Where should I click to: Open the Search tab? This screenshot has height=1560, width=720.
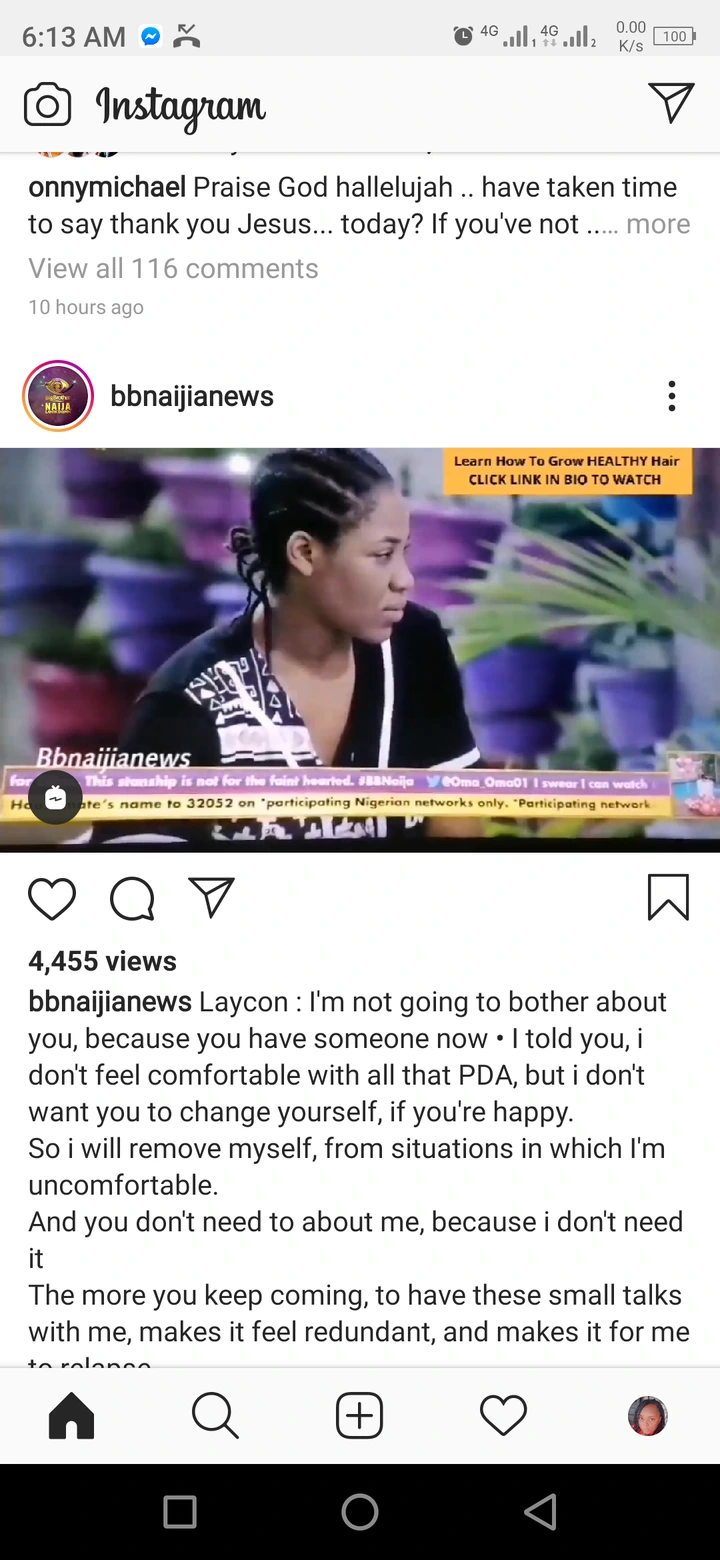pyautogui.click(x=215, y=1416)
